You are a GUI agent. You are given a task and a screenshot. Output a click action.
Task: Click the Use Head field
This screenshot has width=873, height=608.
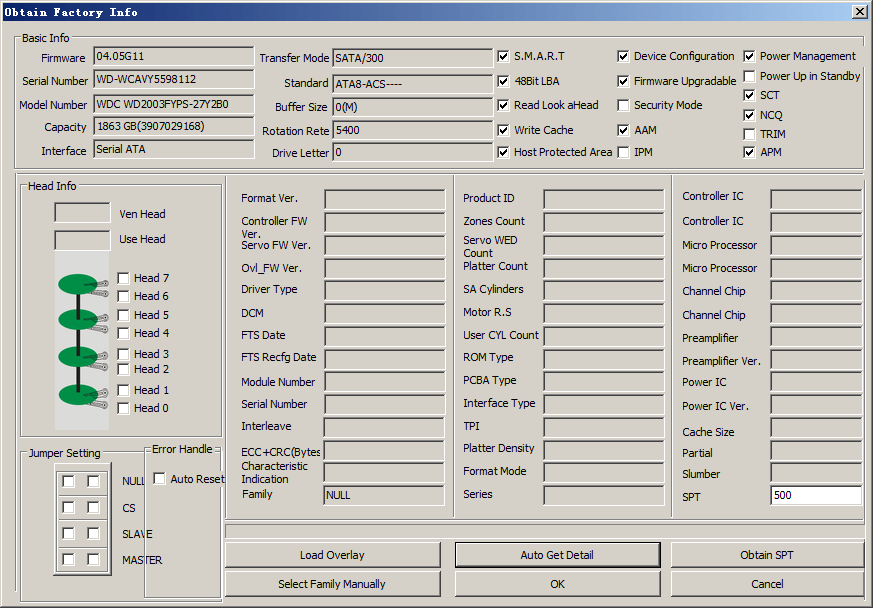pos(82,240)
